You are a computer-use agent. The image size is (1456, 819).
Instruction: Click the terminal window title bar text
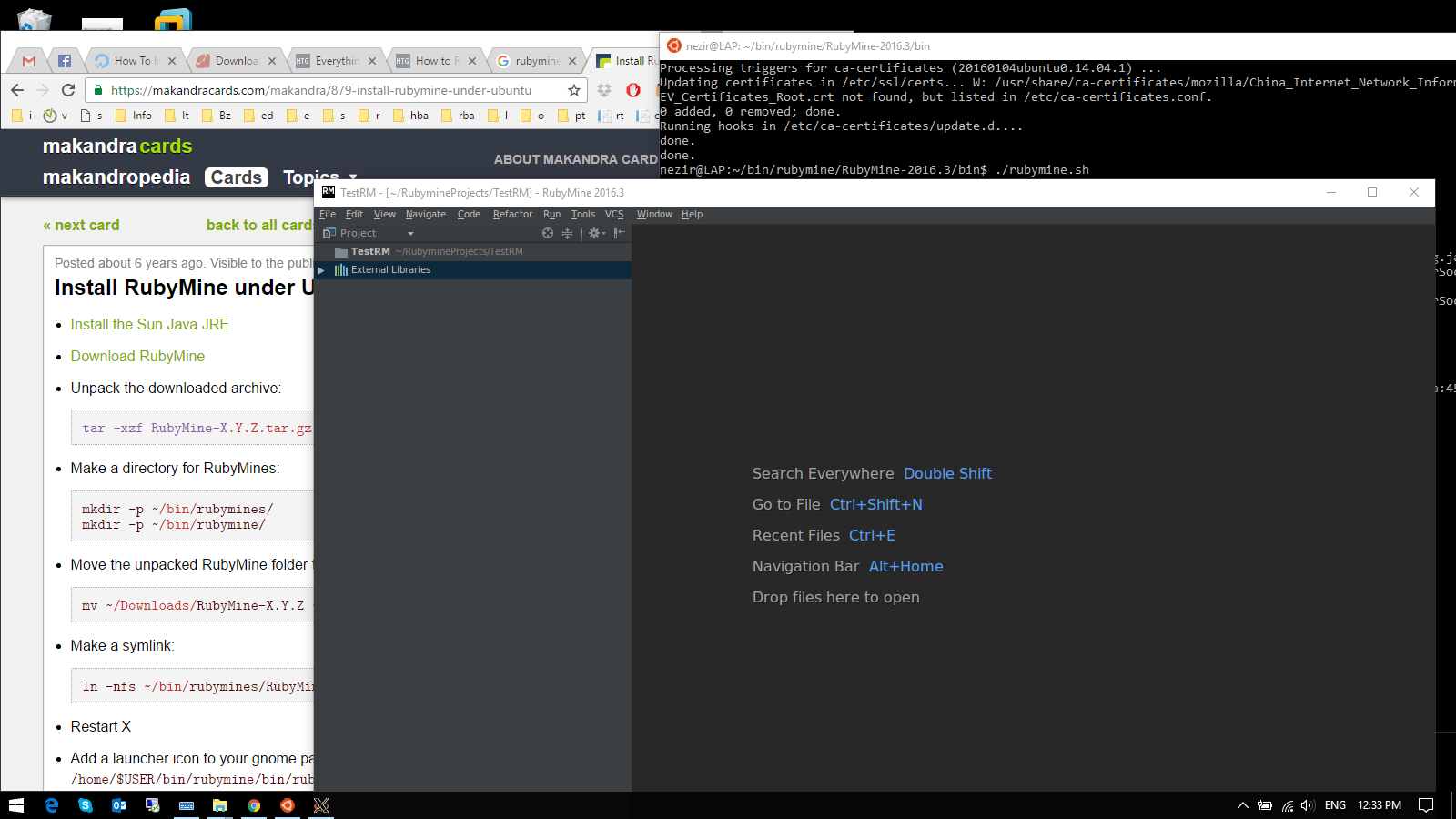coord(808,46)
